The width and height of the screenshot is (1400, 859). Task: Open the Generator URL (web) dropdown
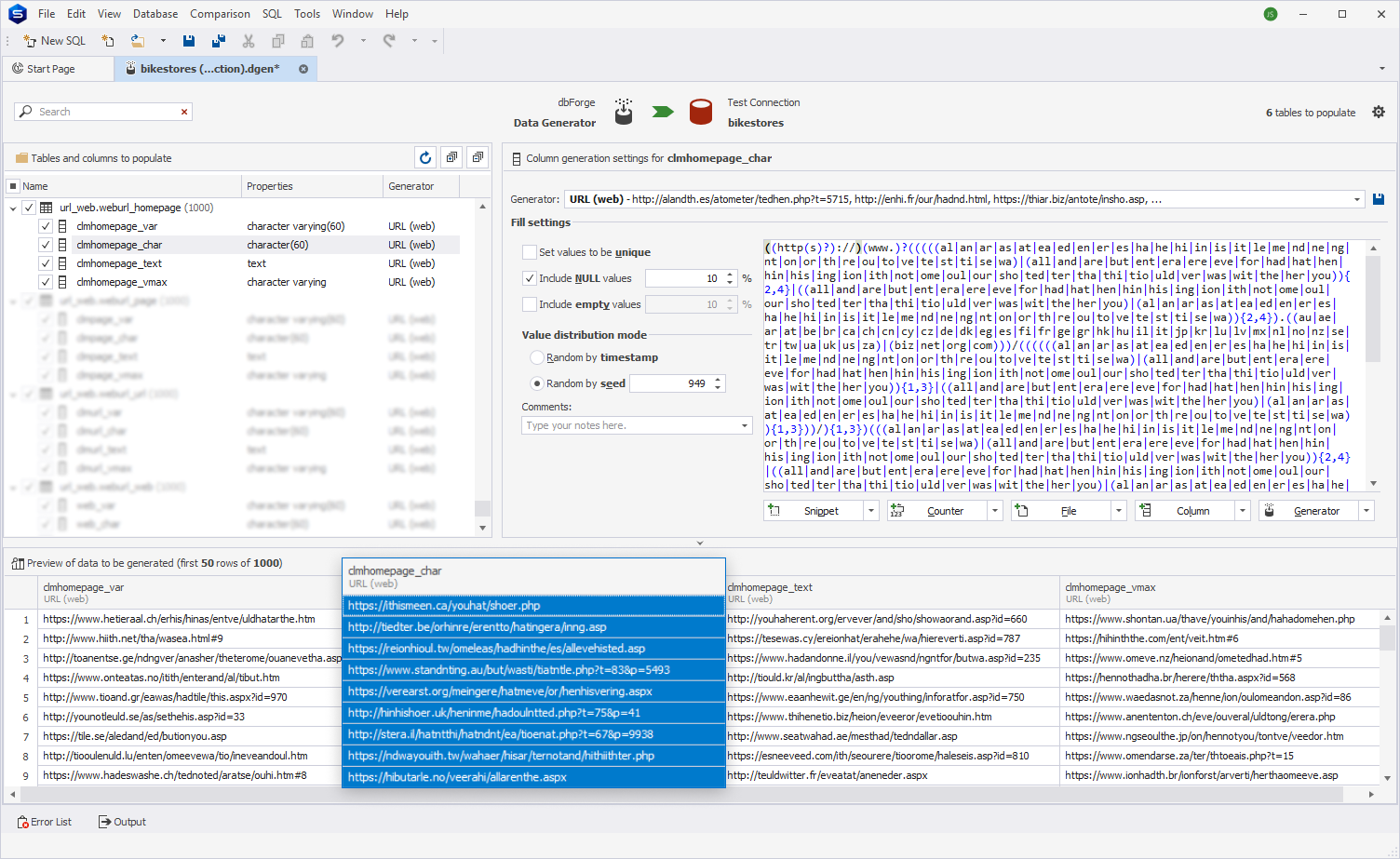point(1357,199)
